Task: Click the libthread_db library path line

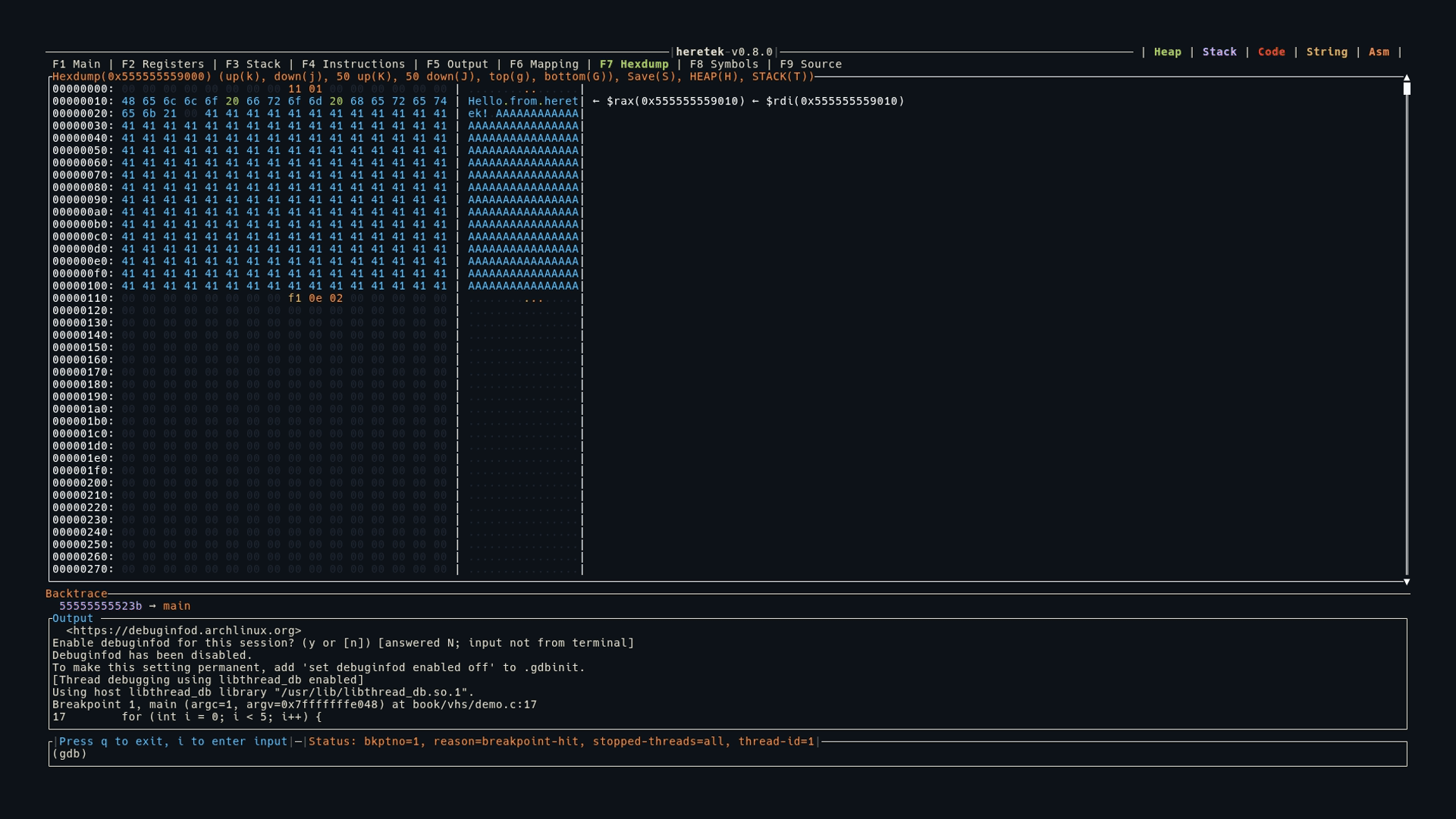Action: pos(263,692)
